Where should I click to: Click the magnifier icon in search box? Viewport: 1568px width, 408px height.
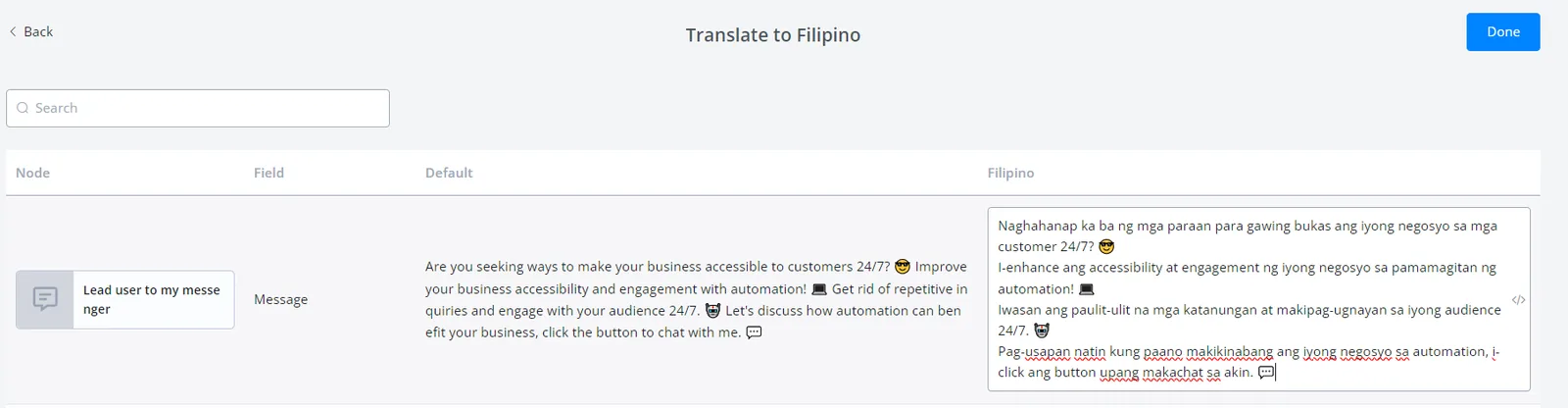pyautogui.click(x=23, y=108)
